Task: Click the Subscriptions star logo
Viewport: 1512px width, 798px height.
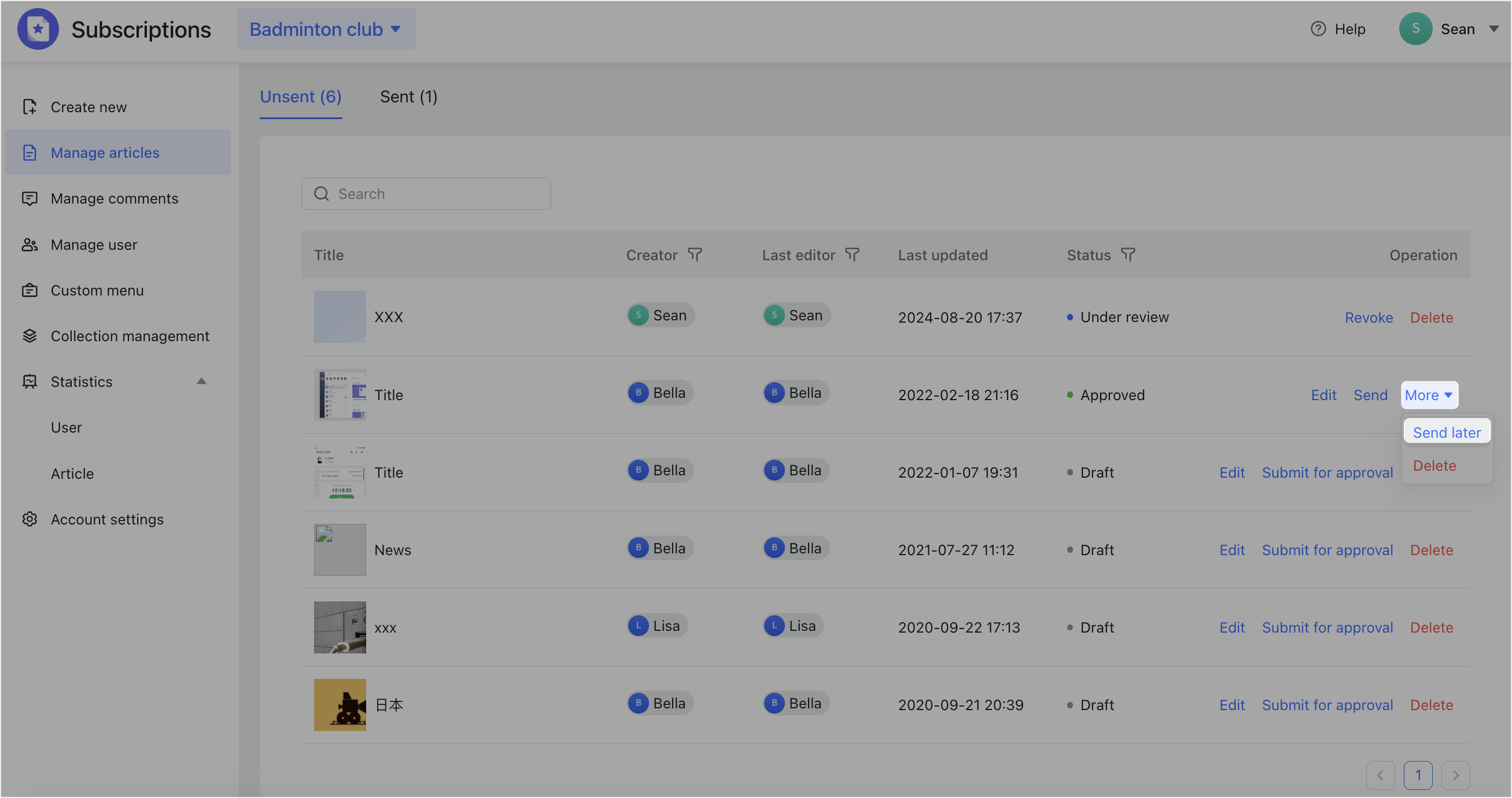Action: click(x=38, y=28)
